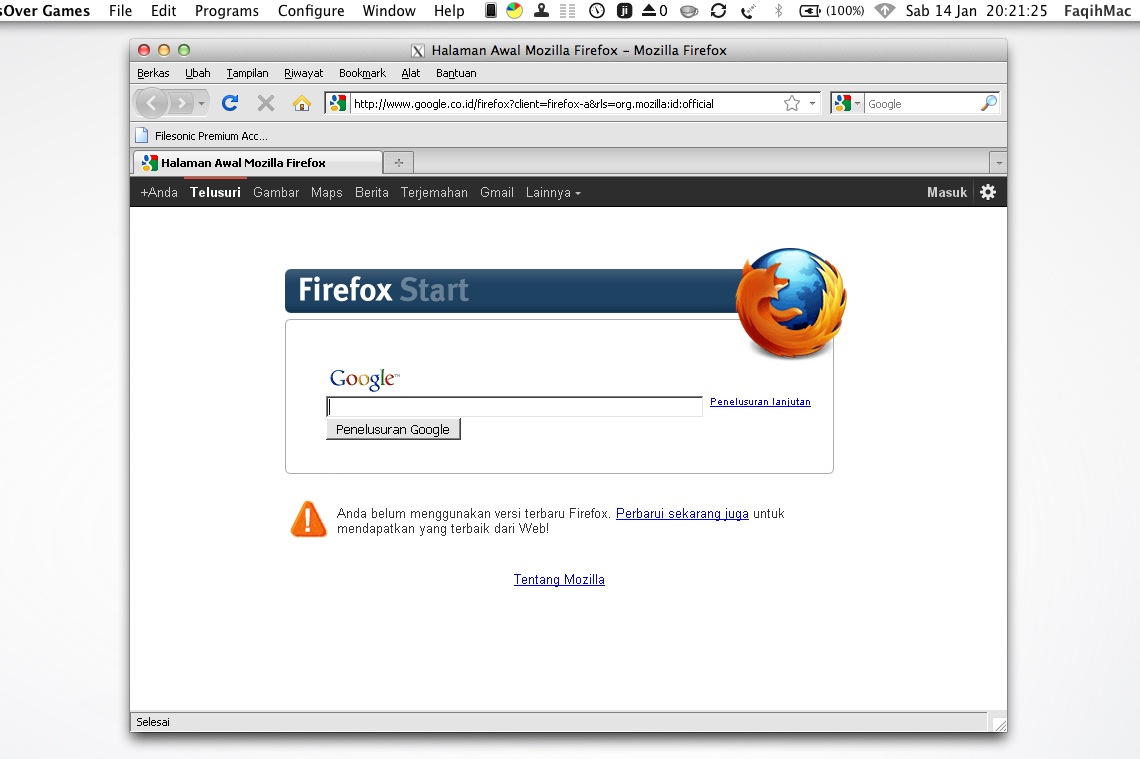Open the Filesonic Premium Acc... bookmark
The width and height of the screenshot is (1140, 759).
[202, 136]
